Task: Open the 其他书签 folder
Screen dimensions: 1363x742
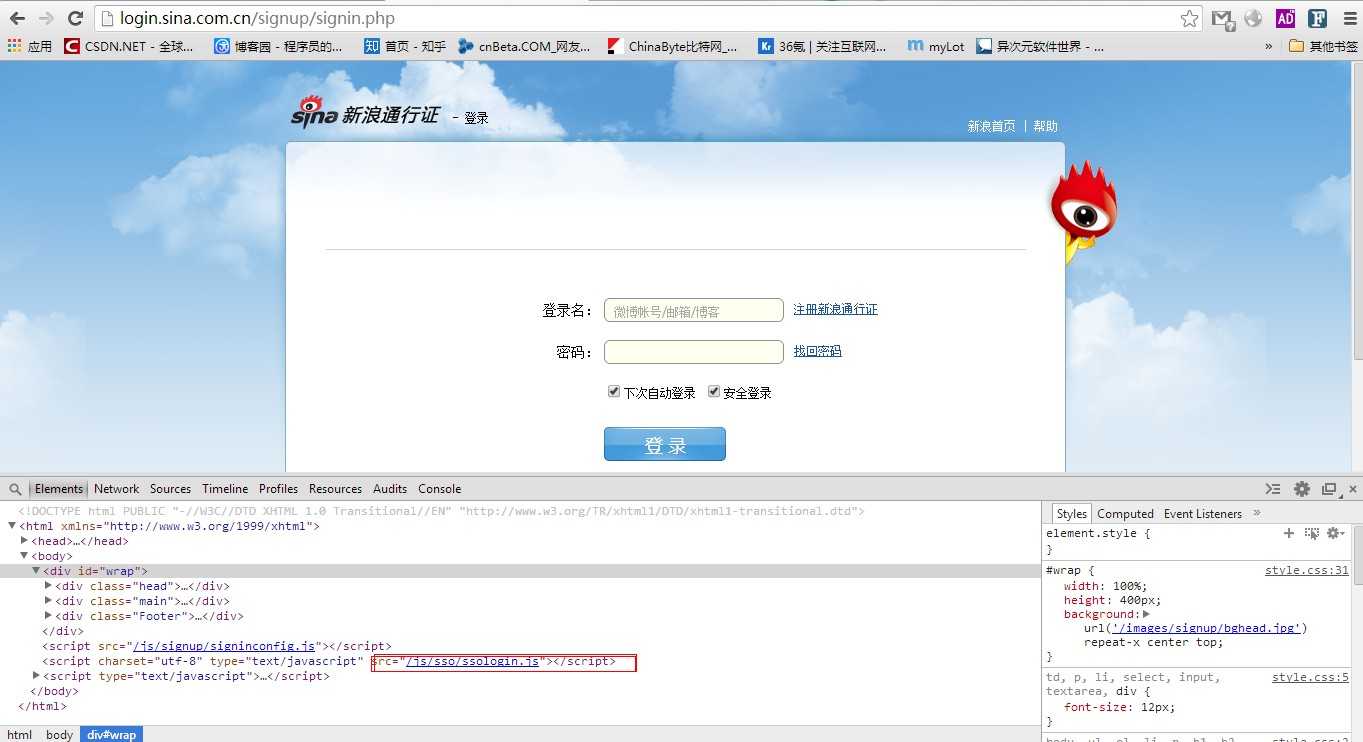Action: click(x=1323, y=46)
